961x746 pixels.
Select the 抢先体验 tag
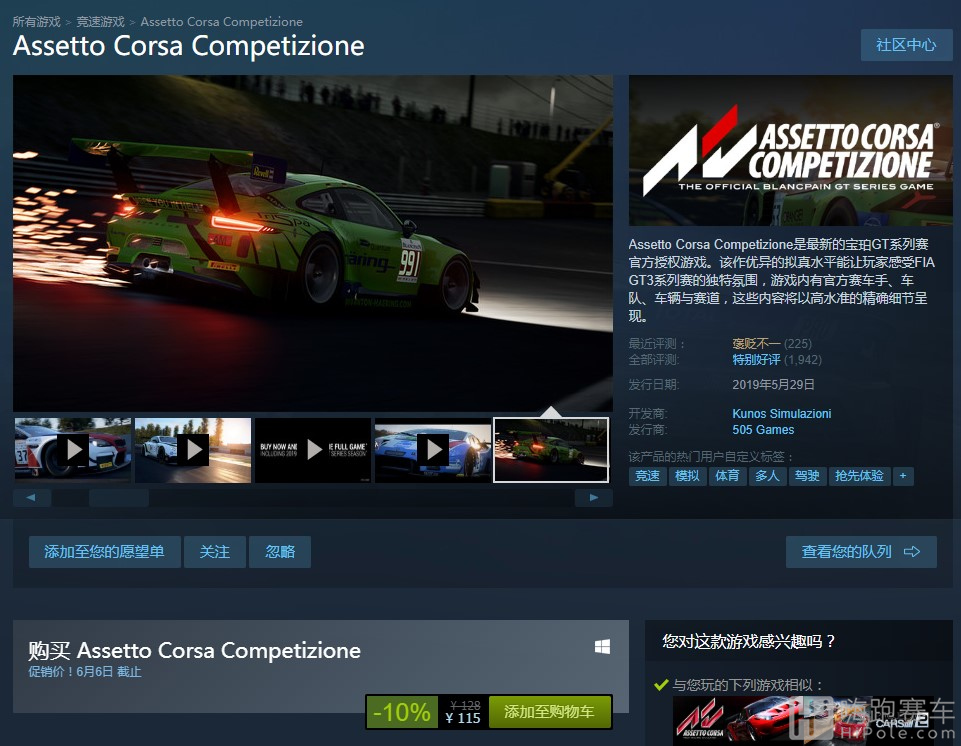pos(859,476)
